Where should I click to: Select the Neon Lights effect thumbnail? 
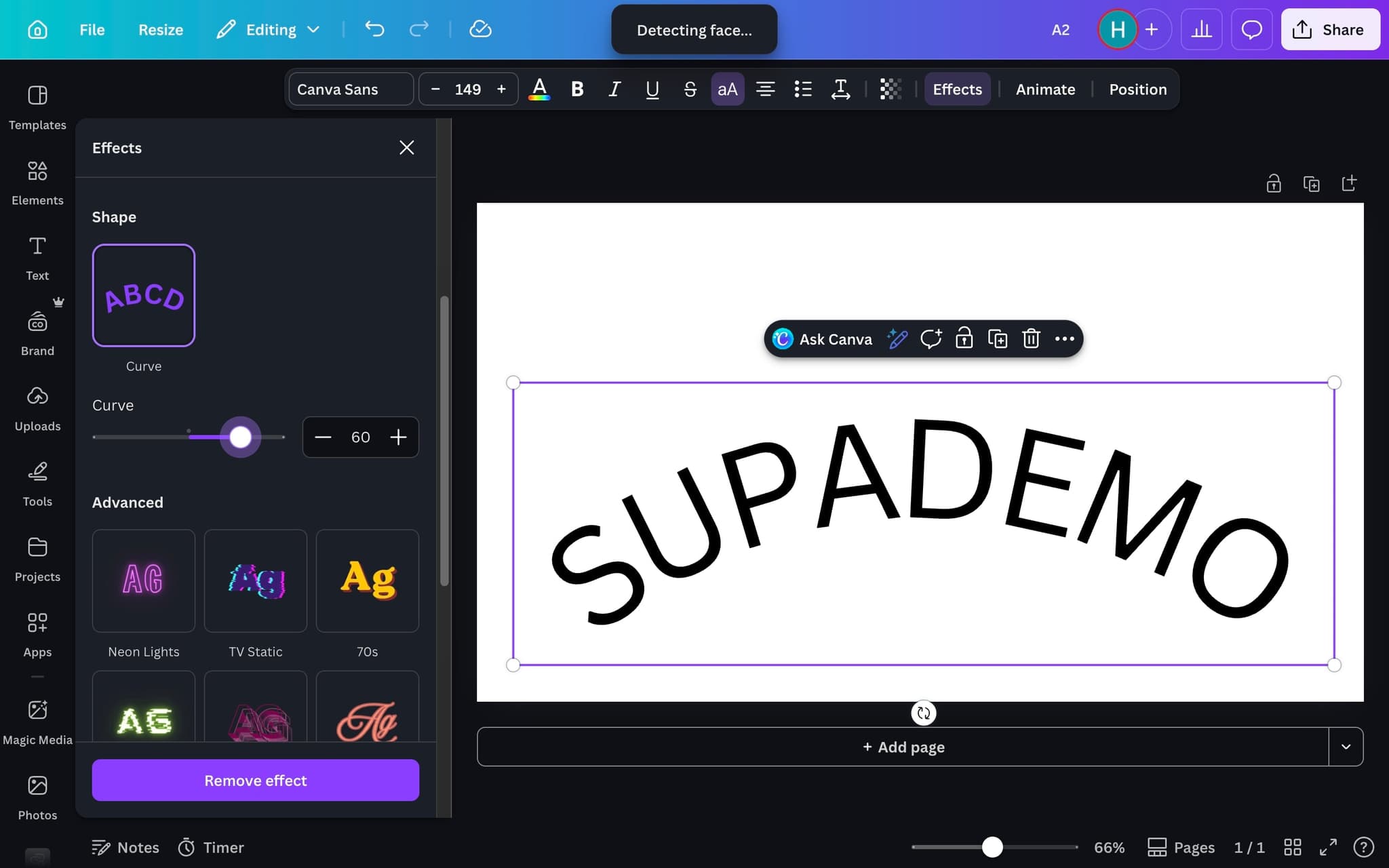click(x=144, y=580)
